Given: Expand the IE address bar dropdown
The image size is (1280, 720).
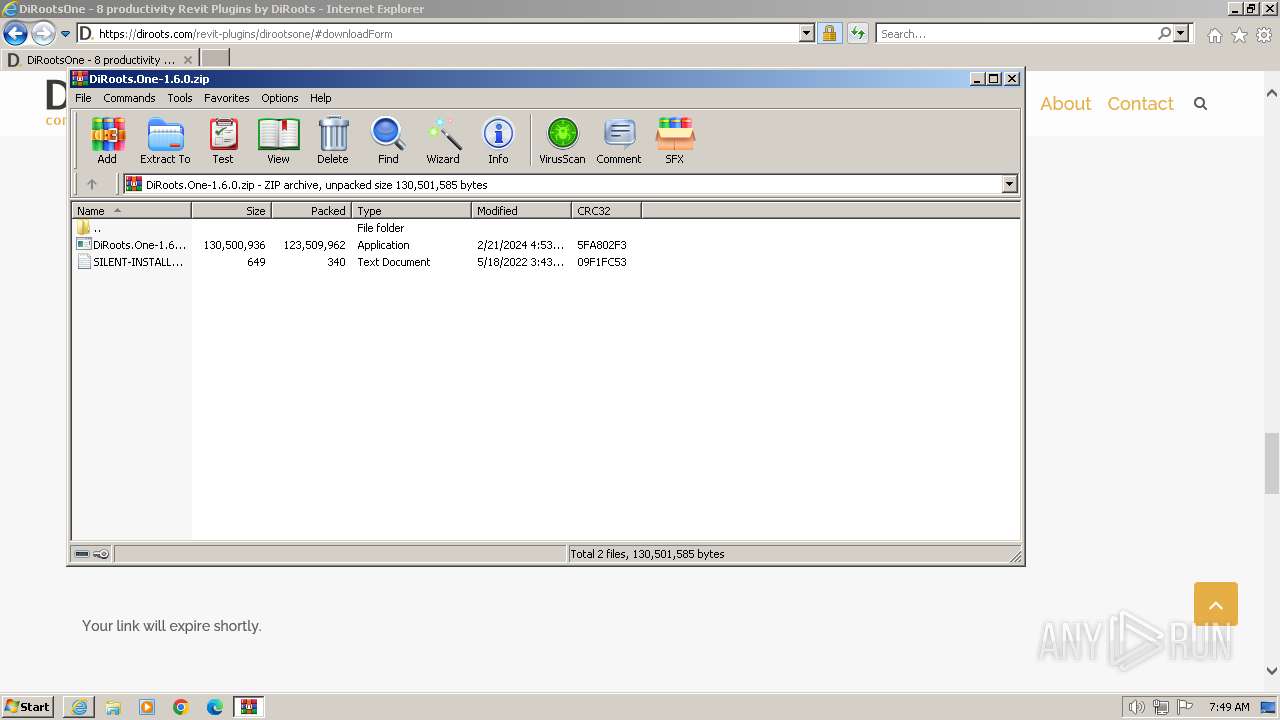Looking at the screenshot, I should (x=807, y=33).
